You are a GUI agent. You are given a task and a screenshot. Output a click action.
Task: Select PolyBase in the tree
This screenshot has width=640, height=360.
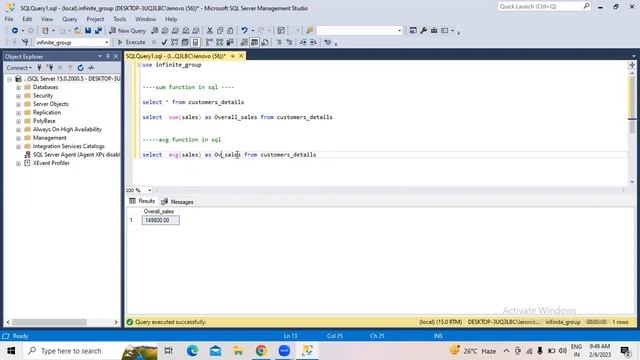click(44, 121)
